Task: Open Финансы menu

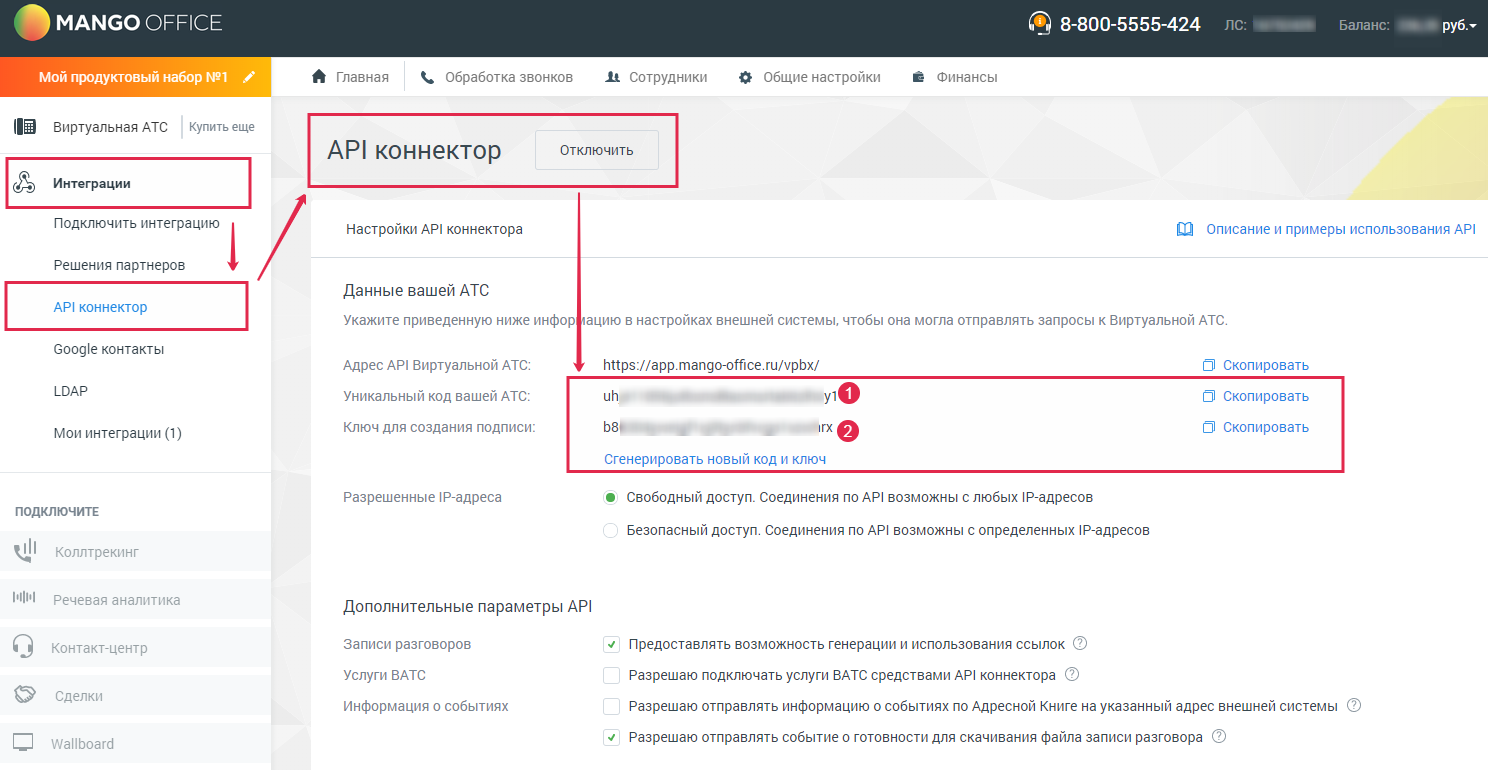Action: point(955,77)
